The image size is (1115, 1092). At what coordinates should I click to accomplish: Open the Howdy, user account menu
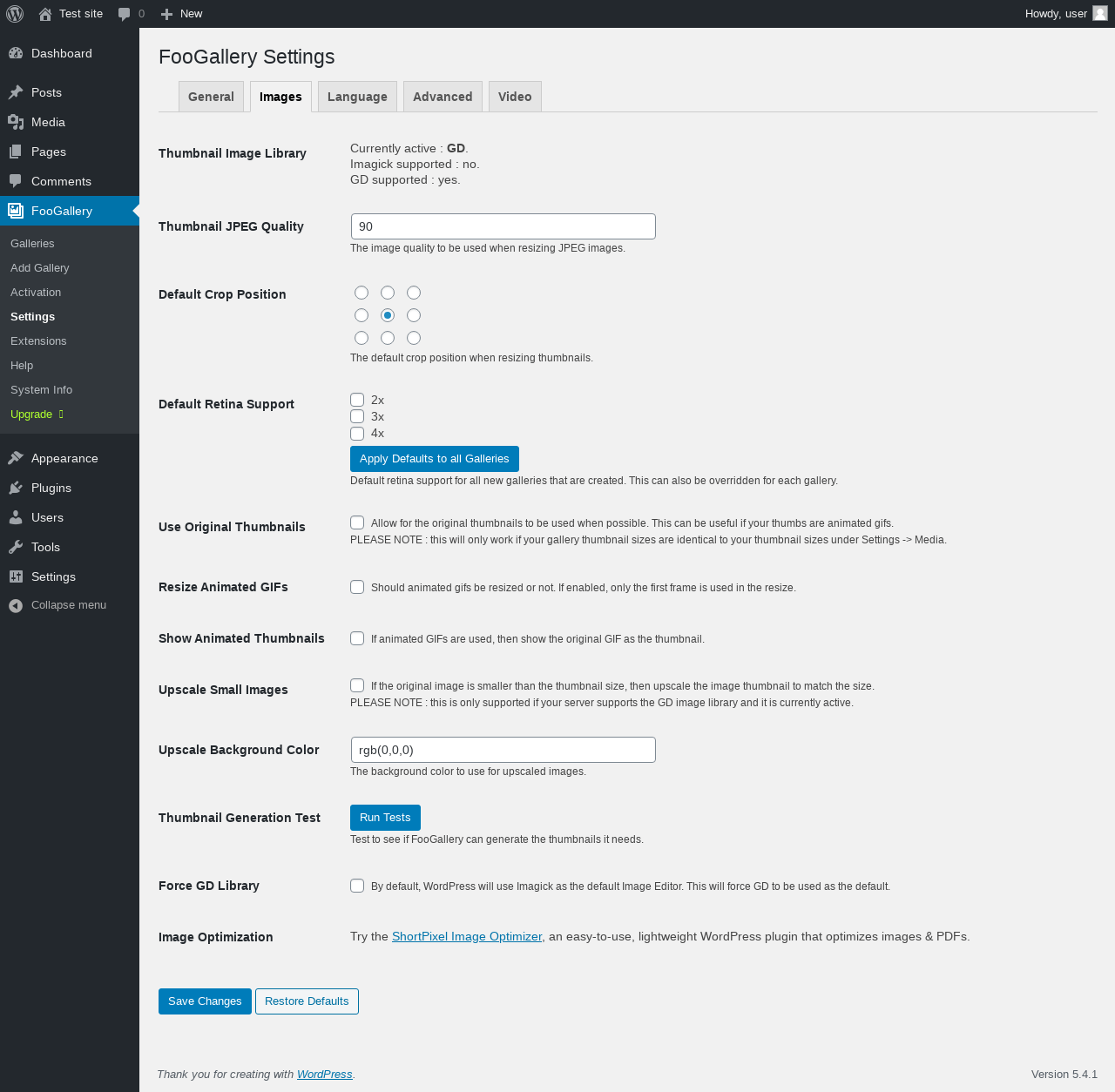[x=1066, y=14]
